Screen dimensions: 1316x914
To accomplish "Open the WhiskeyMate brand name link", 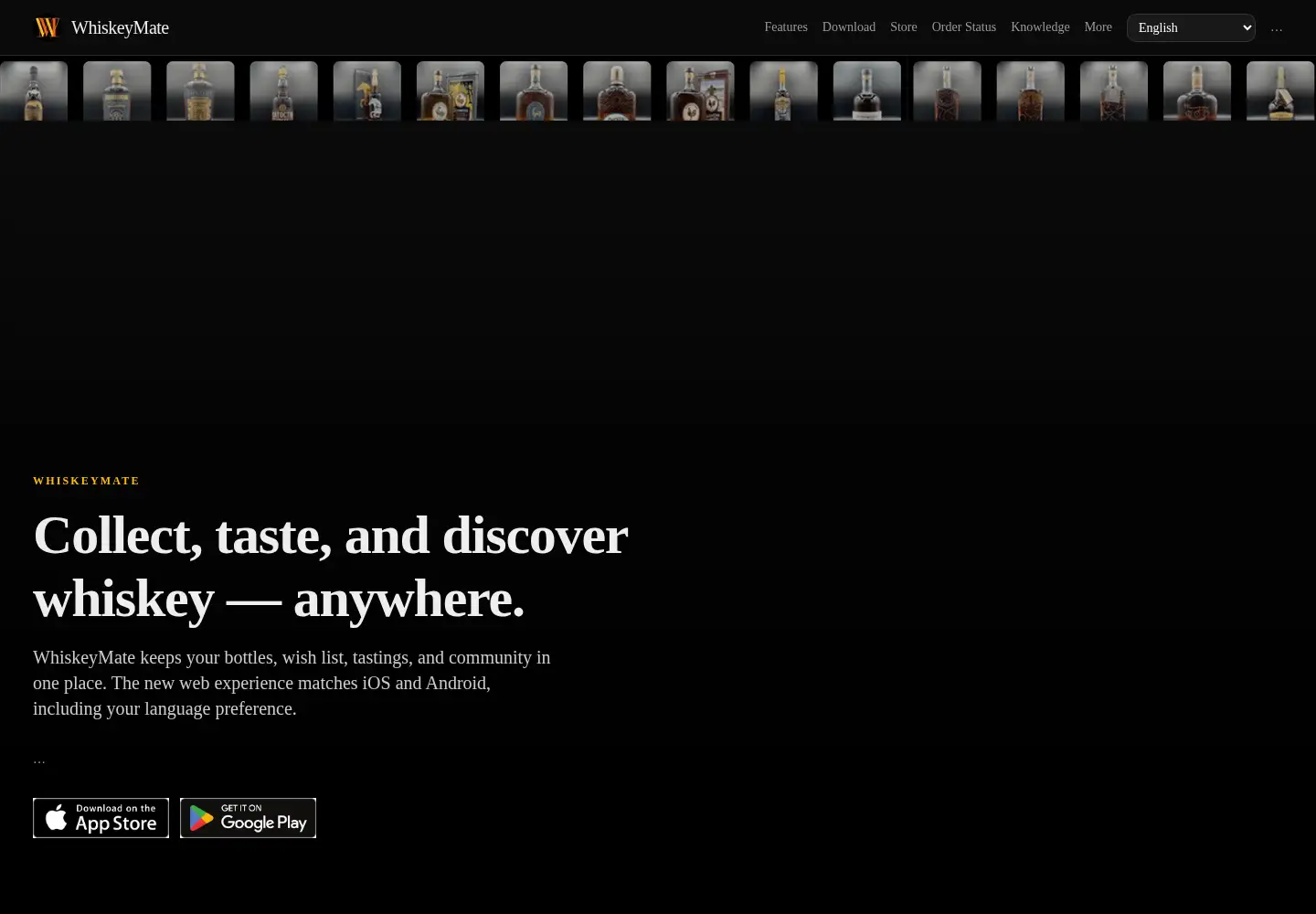I will tap(120, 27).
